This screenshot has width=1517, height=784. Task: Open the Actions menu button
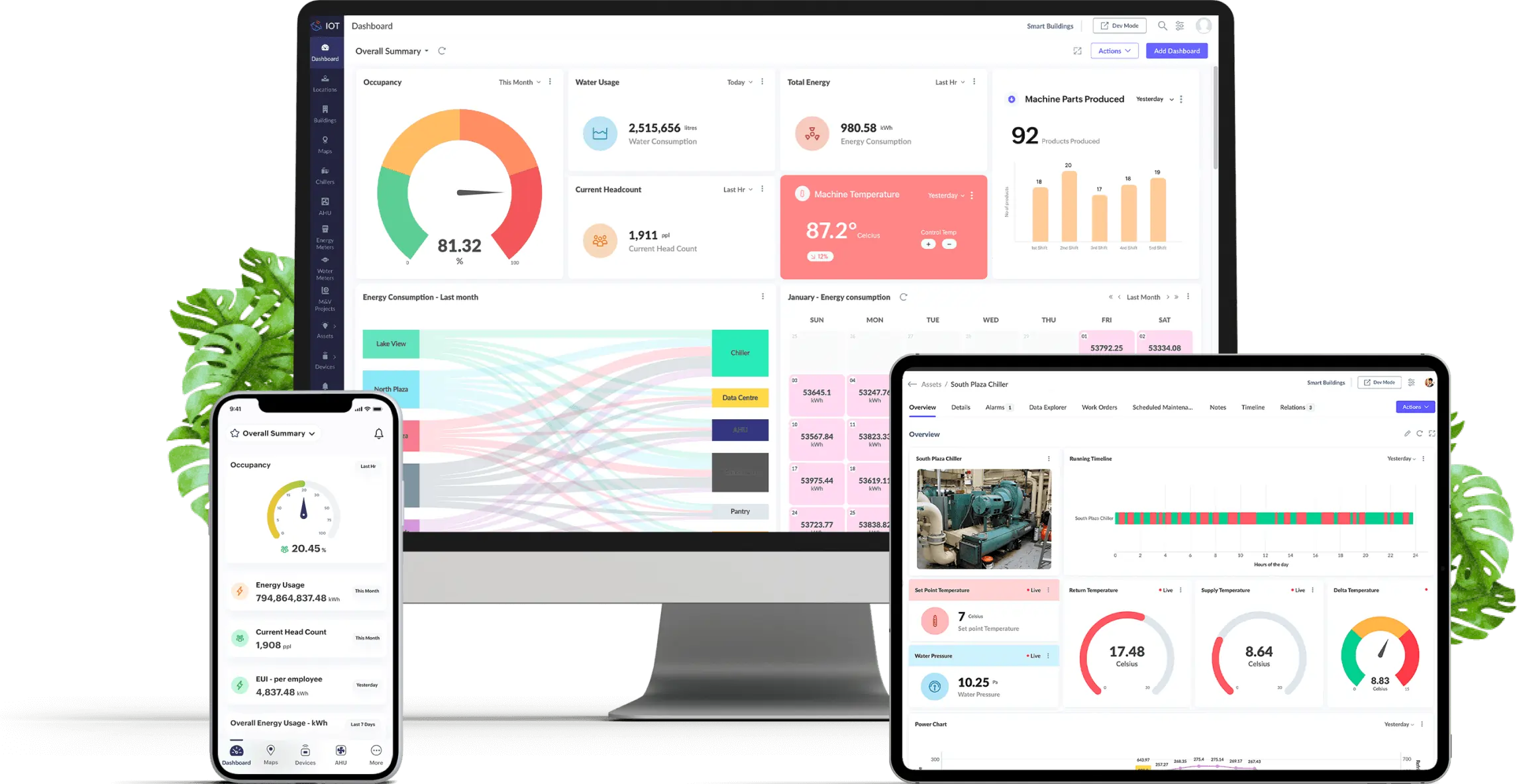(1113, 50)
